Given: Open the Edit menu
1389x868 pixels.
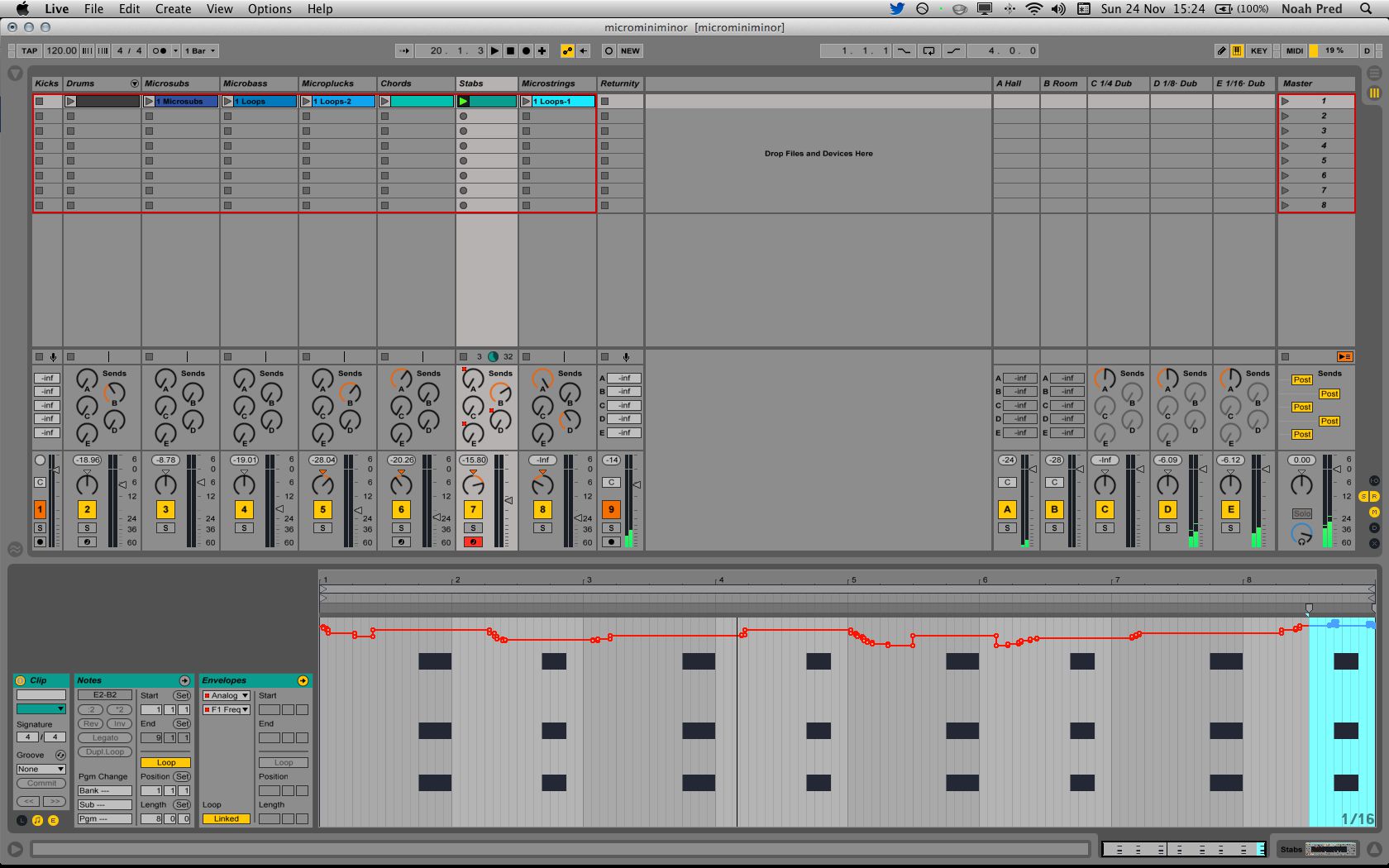Looking at the screenshot, I should 129,9.
